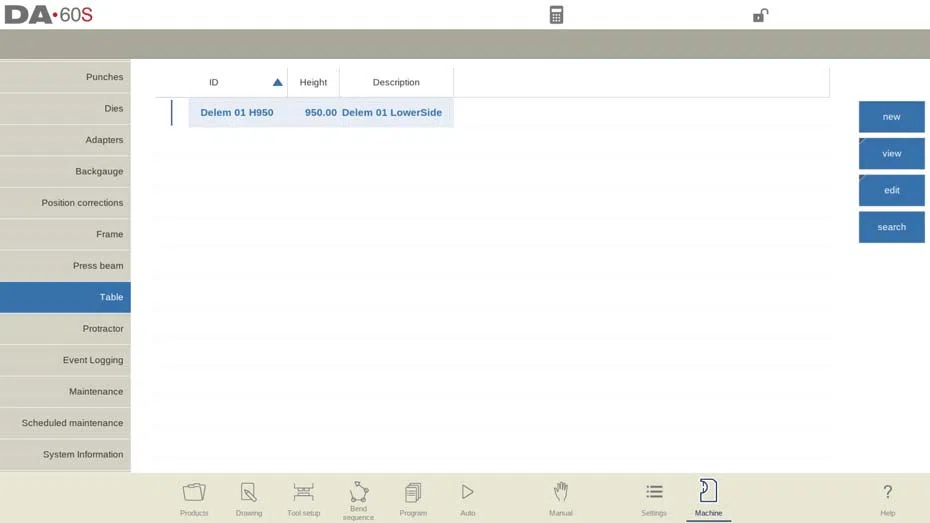Open the Dies section

[x=65, y=109]
